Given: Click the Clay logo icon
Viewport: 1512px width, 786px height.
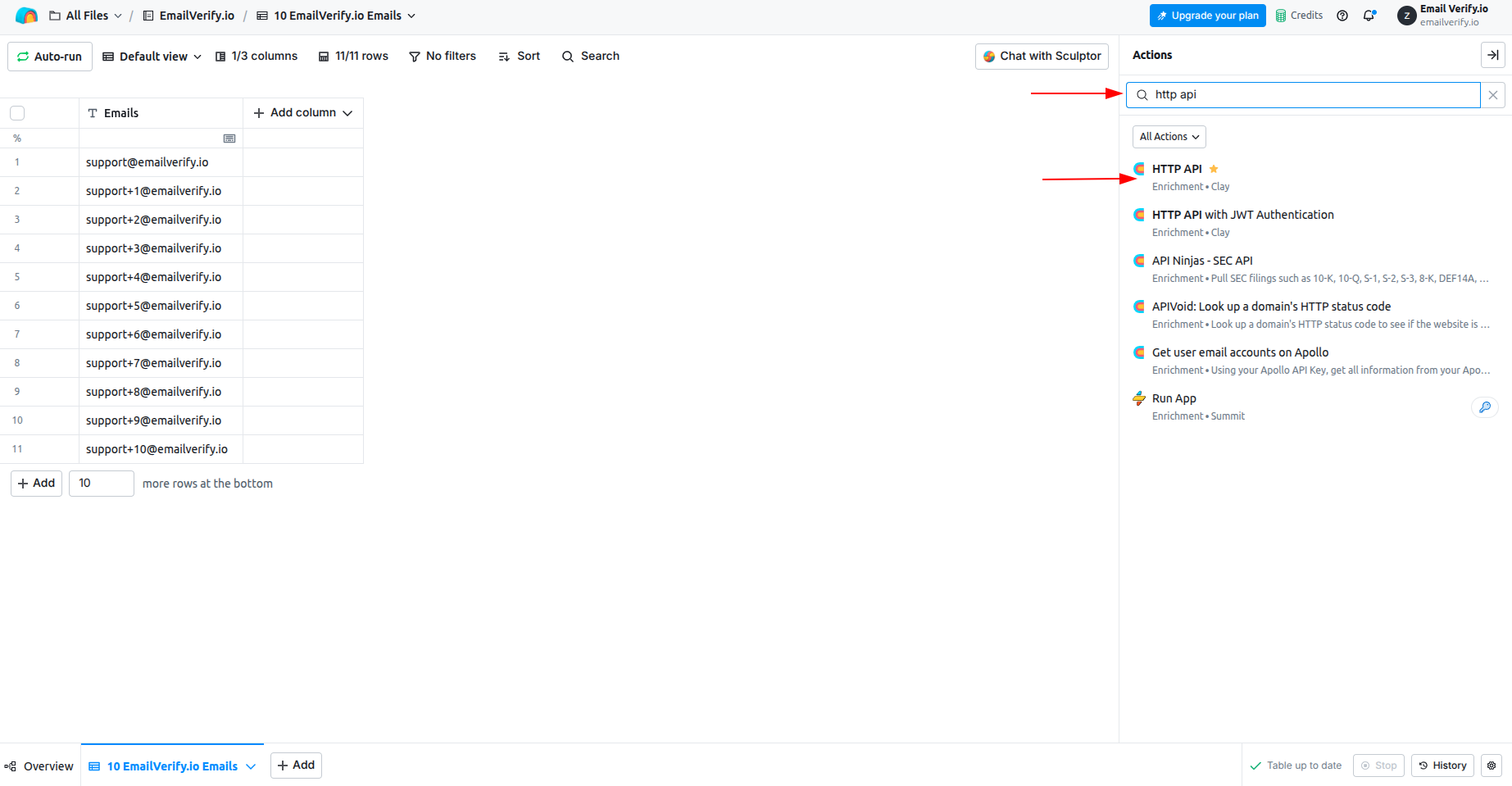Looking at the screenshot, I should pyautogui.click(x=26, y=16).
